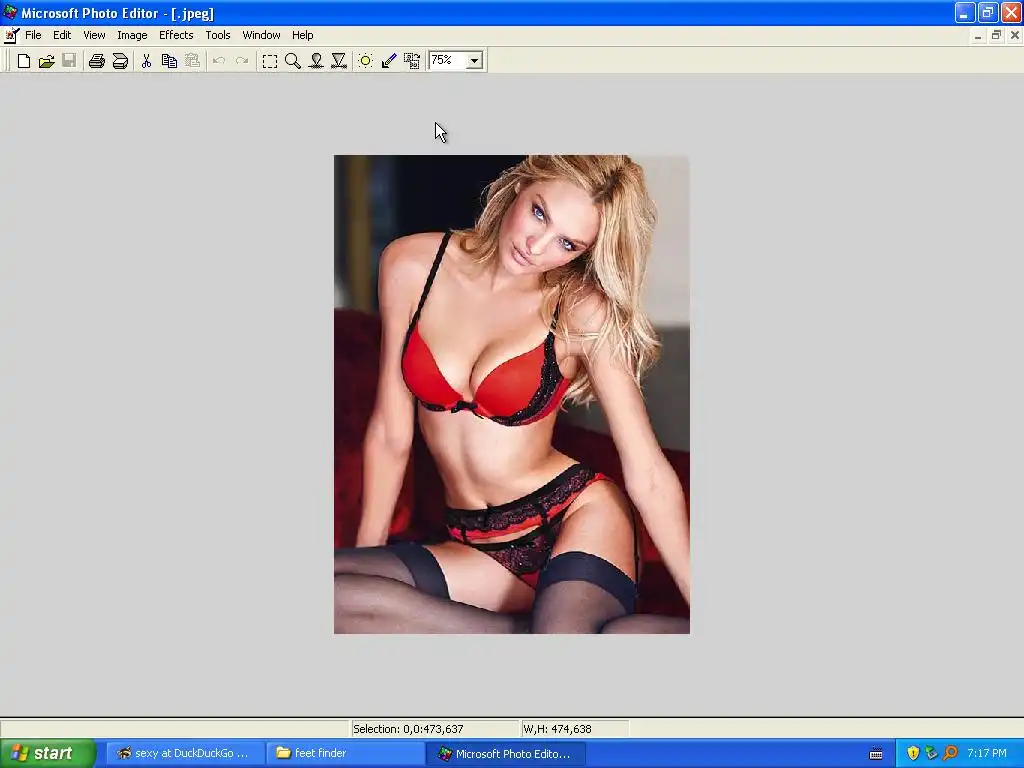1024x768 pixels.
Task: Open the Image menu
Action: point(132,35)
